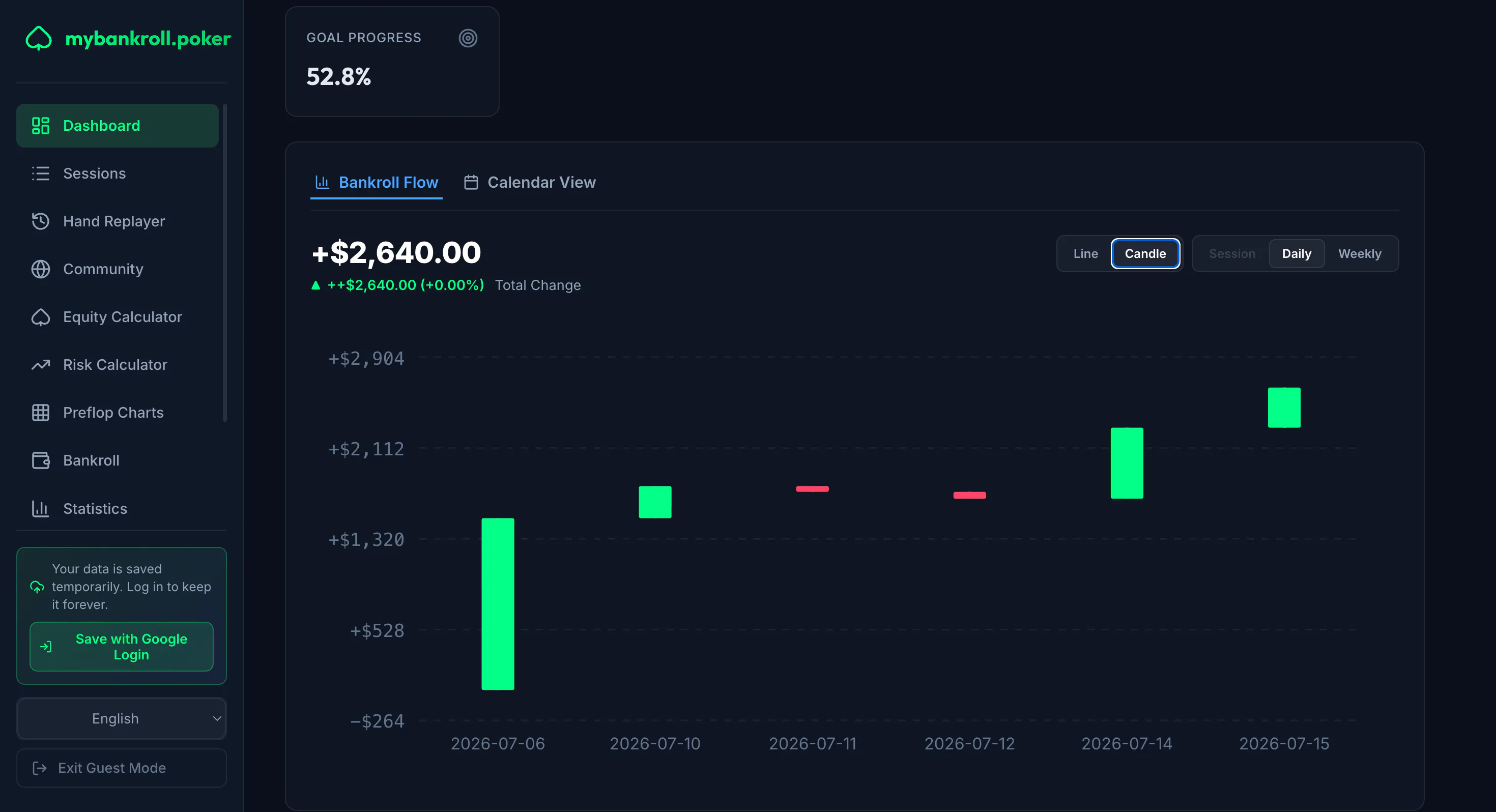Image resolution: width=1496 pixels, height=812 pixels.
Task: Open Statistics page in sidebar
Action: pyautogui.click(x=118, y=508)
